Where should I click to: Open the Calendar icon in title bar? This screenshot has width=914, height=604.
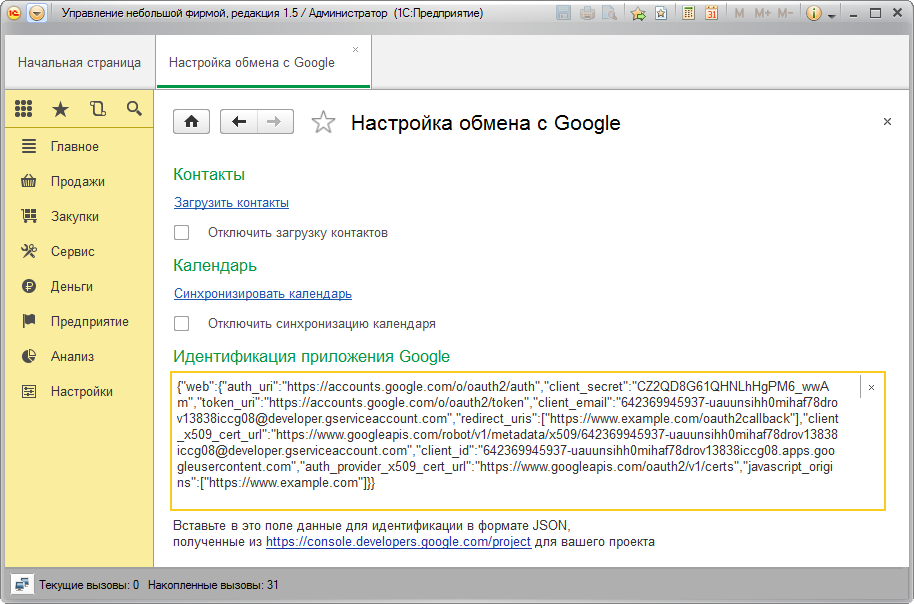pyautogui.click(x=711, y=13)
